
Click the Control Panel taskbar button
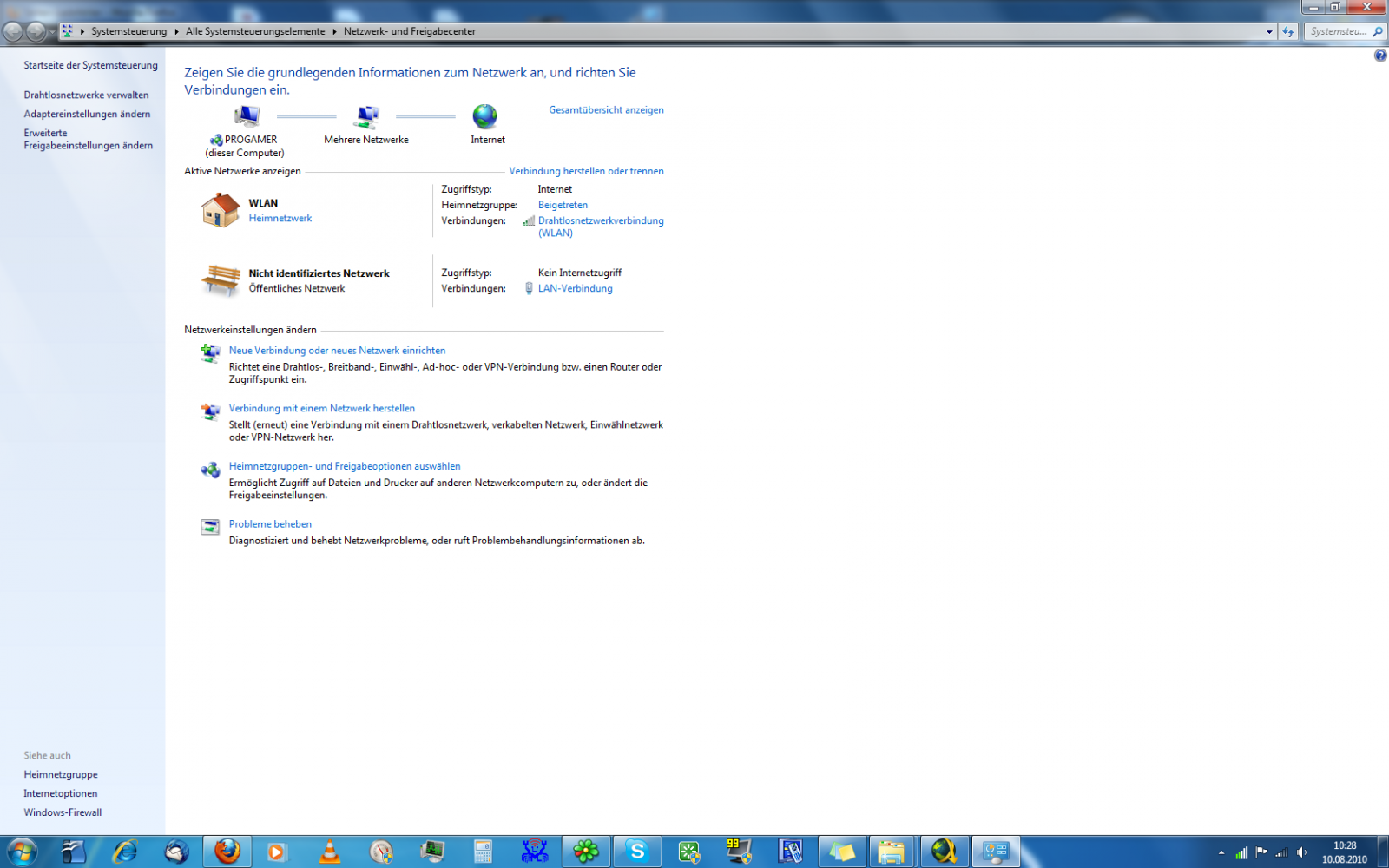996,852
